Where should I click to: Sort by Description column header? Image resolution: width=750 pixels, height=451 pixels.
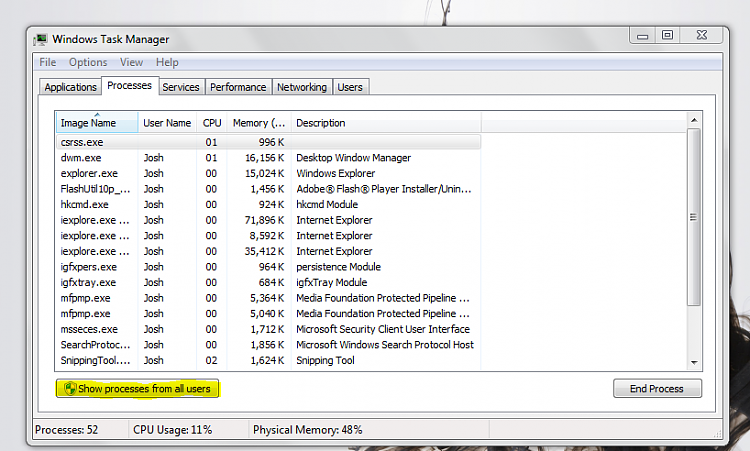386,123
